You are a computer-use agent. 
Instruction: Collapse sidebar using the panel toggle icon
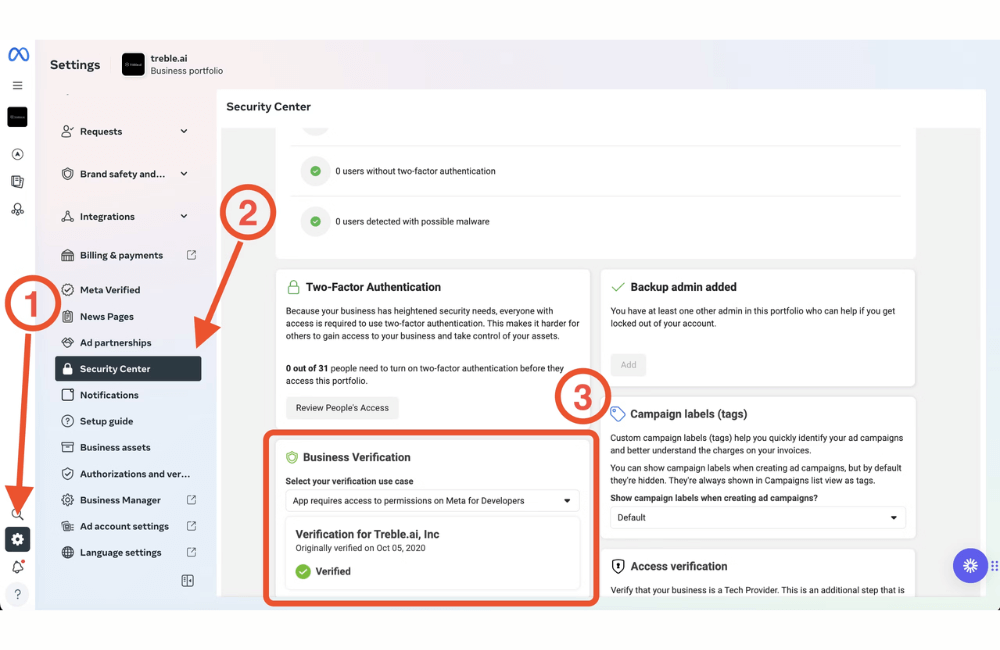pyautogui.click(x=186, y=581)
